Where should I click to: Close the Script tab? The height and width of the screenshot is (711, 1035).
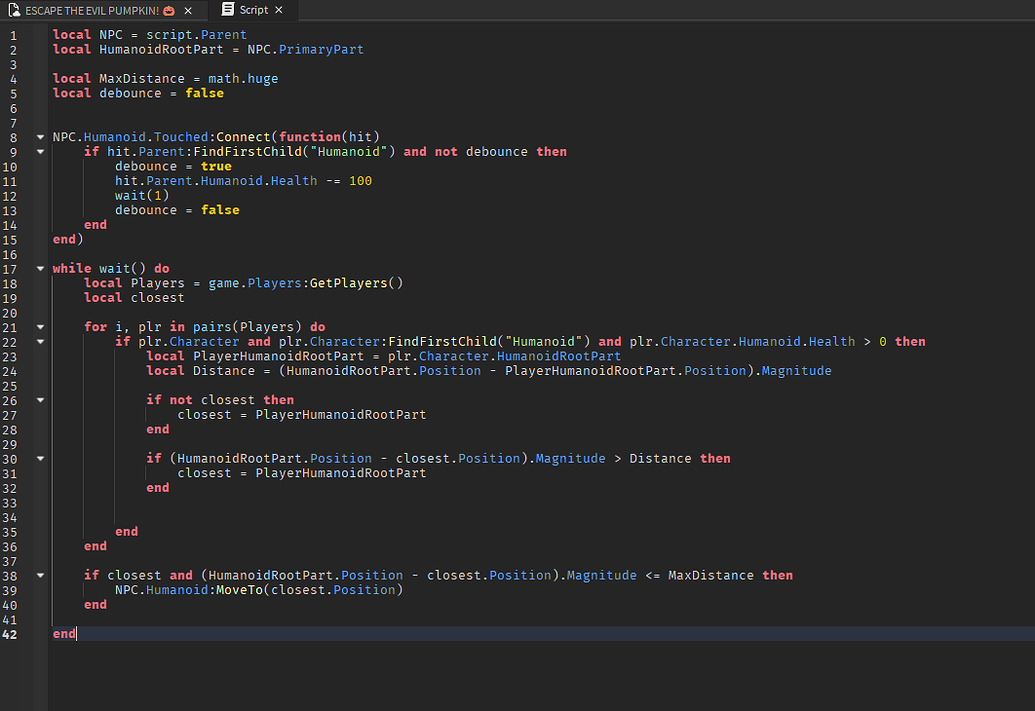279,10
